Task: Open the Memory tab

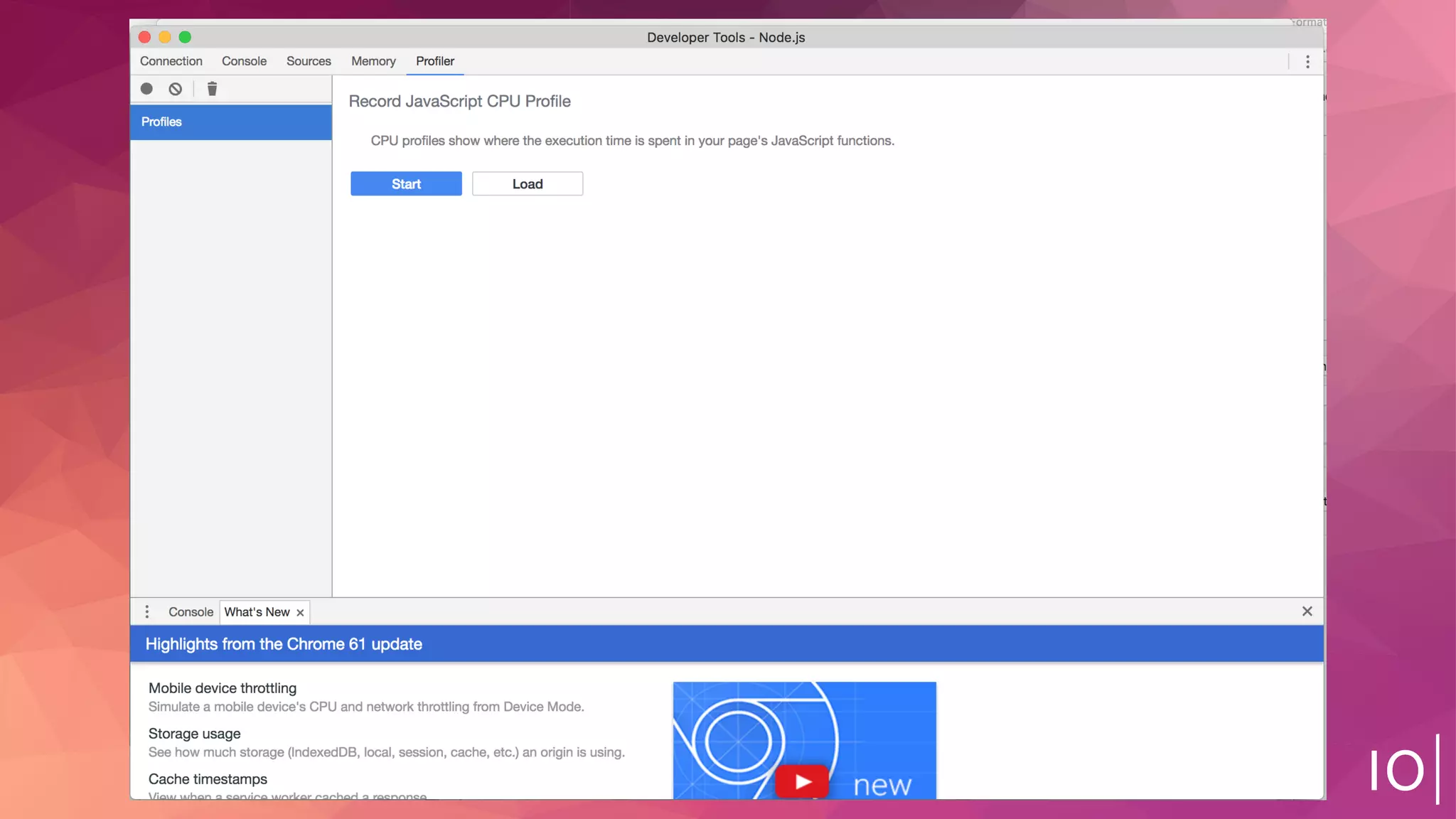Action: click(x=373, y=61)
